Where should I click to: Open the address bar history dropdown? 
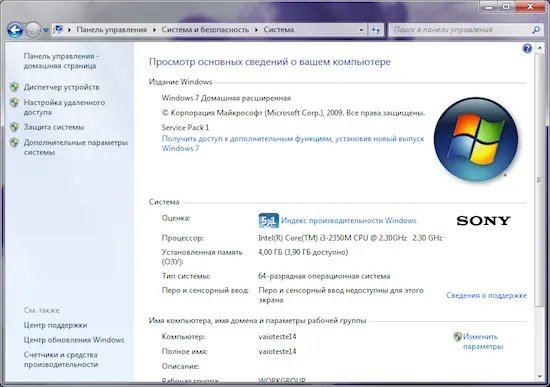point(361,30)
